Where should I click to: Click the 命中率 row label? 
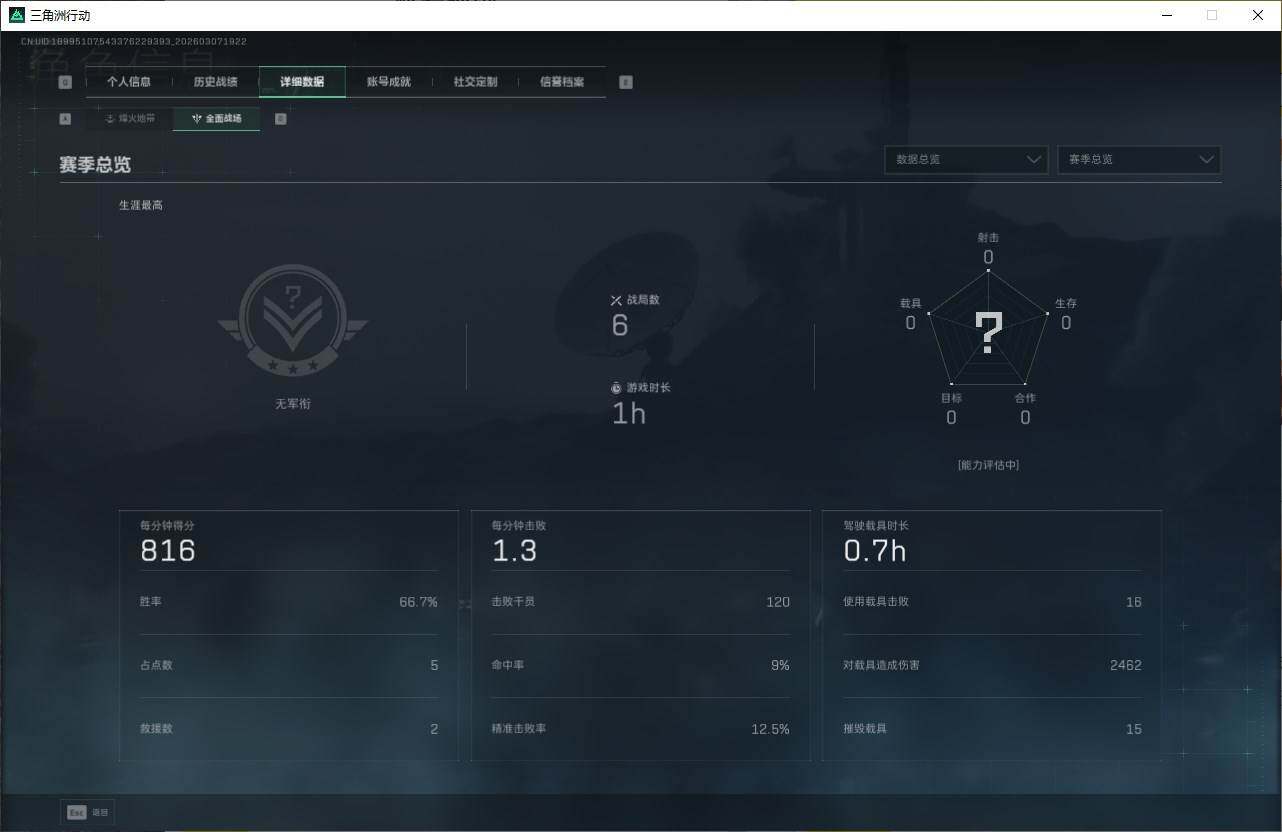tap(507, 665)
